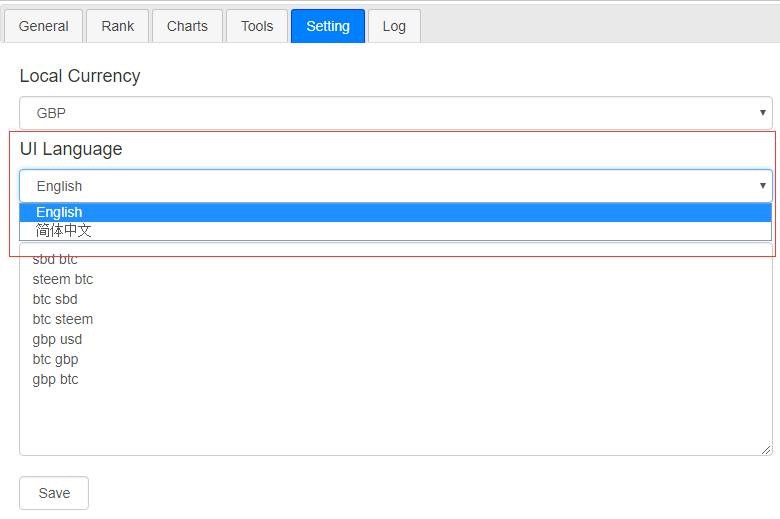Select 简体中文 language option

64,231
